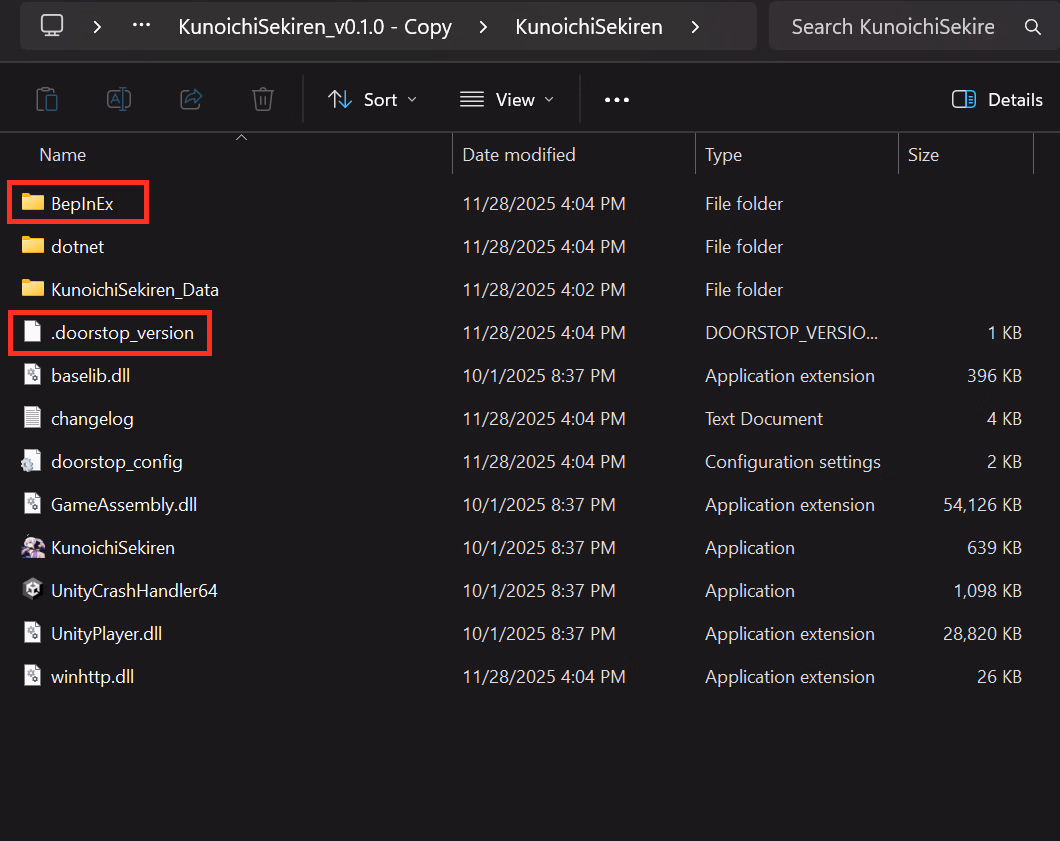Open the View dropdown menu
This screenshot has height=841, width=1060.
506,99
